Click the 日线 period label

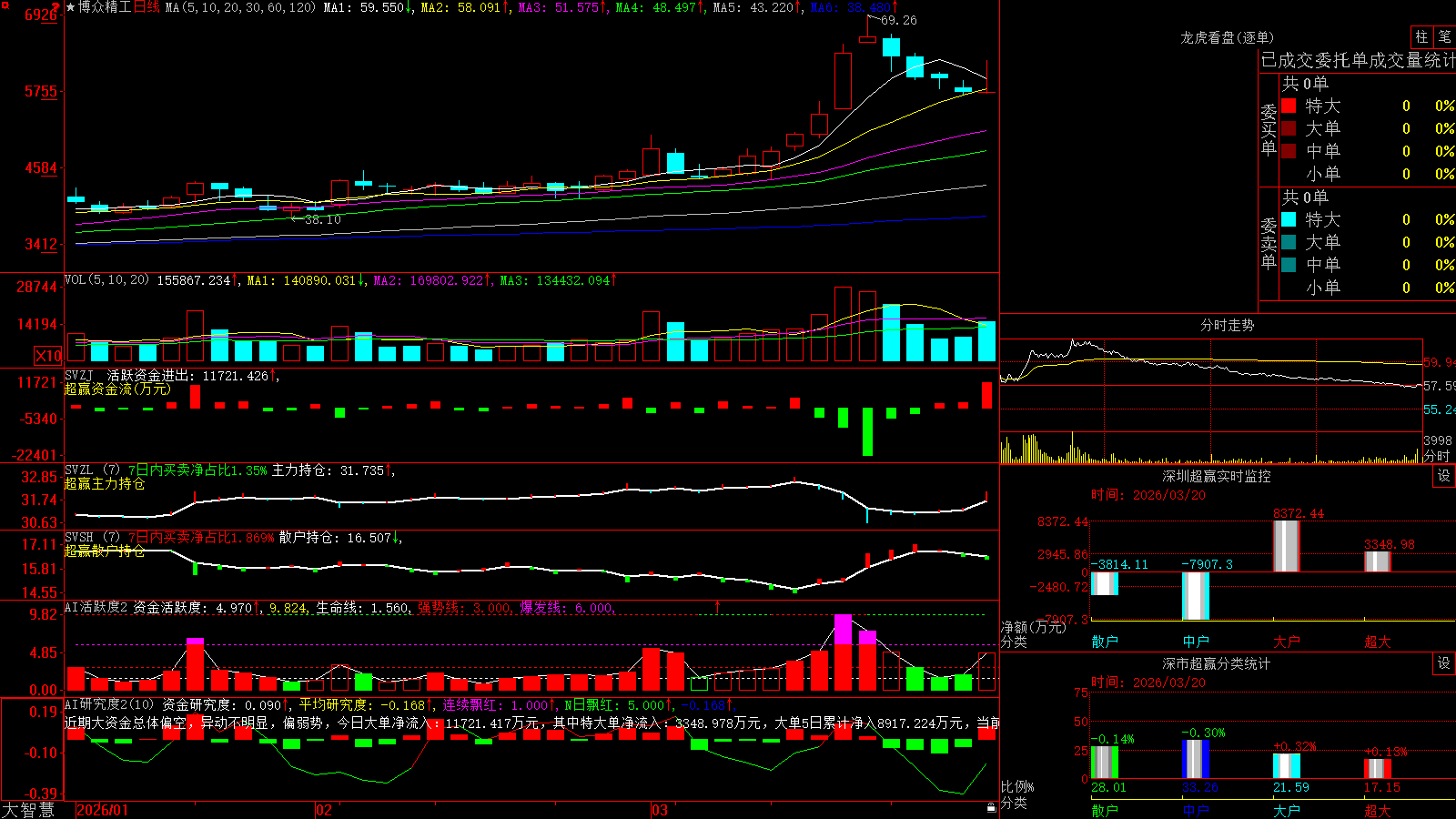(147, 7)
